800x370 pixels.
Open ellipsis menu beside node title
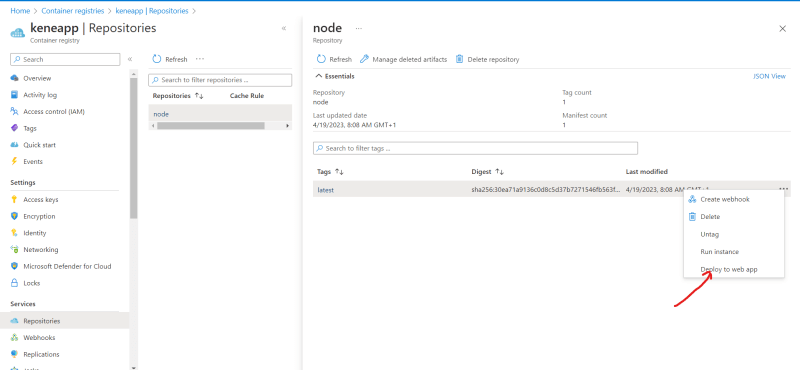(359, 28)
